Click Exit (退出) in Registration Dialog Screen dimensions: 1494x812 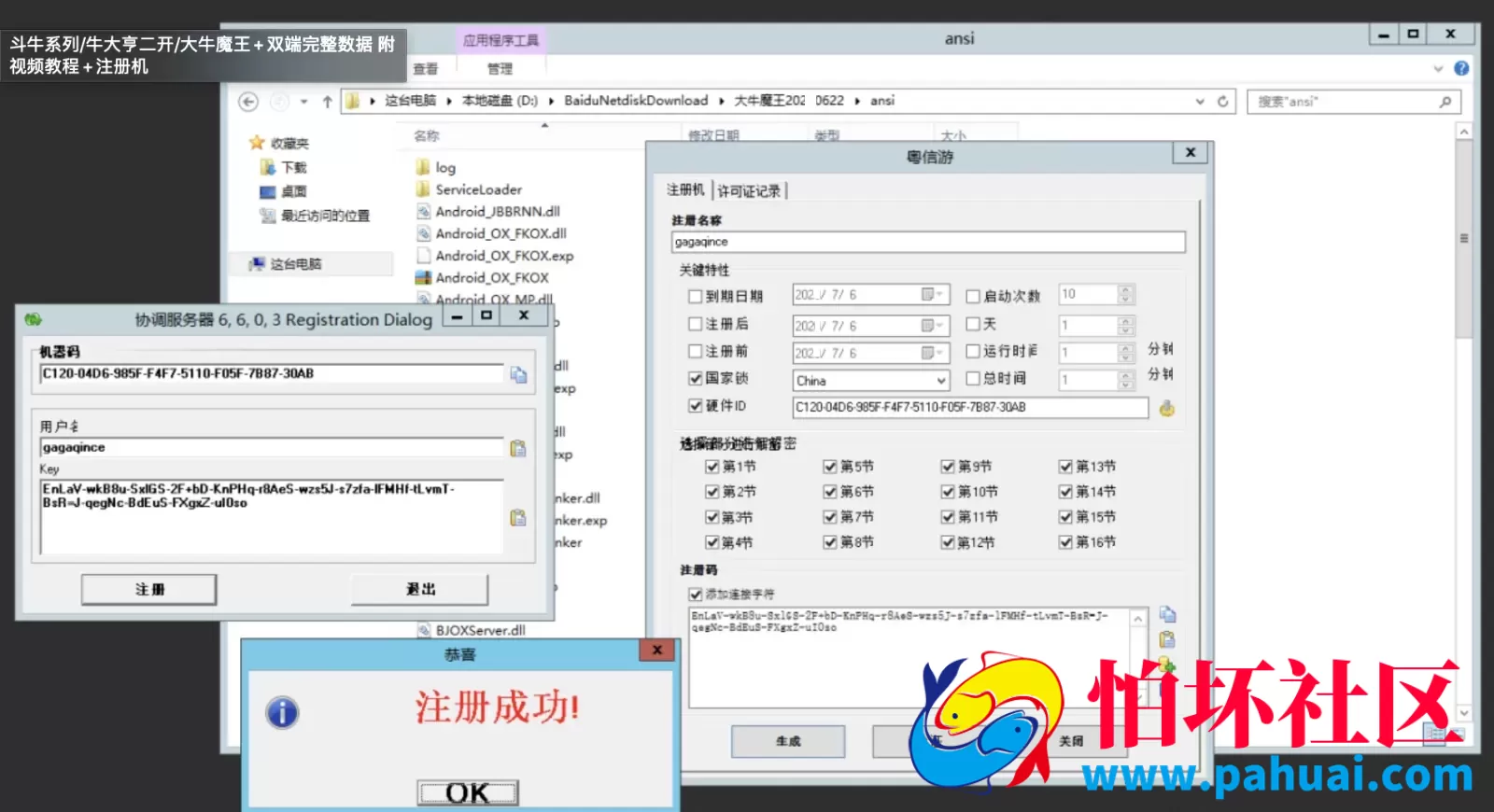pos(420,590)
